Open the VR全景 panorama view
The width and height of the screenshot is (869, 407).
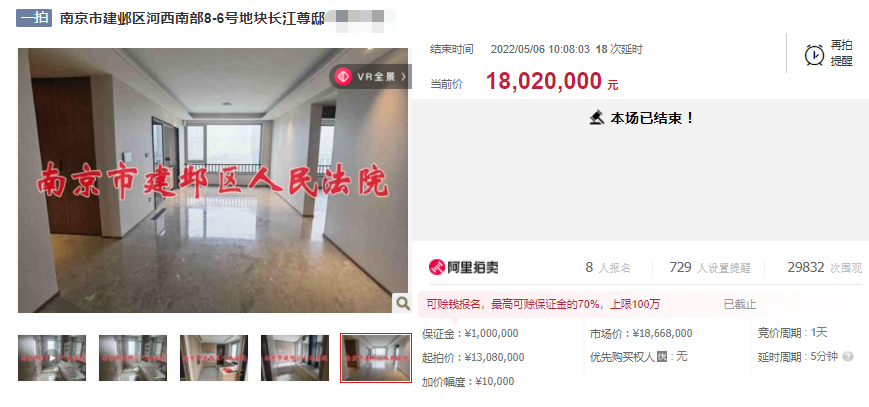point(370,77)
